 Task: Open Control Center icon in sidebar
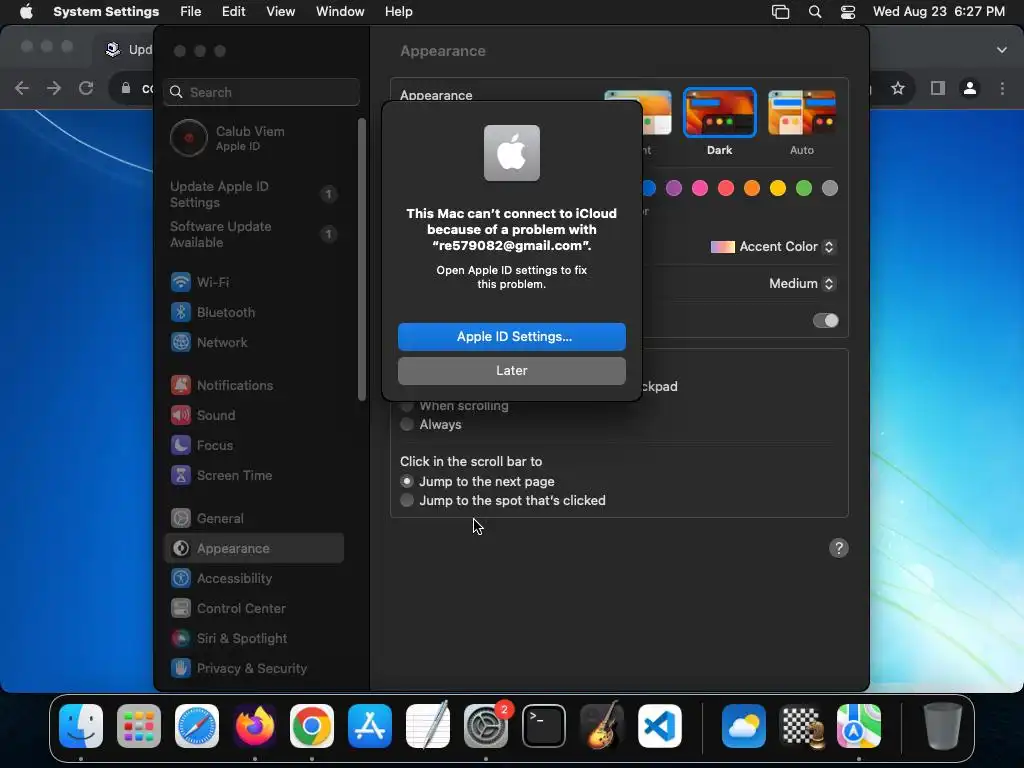(x=181, y=609)
